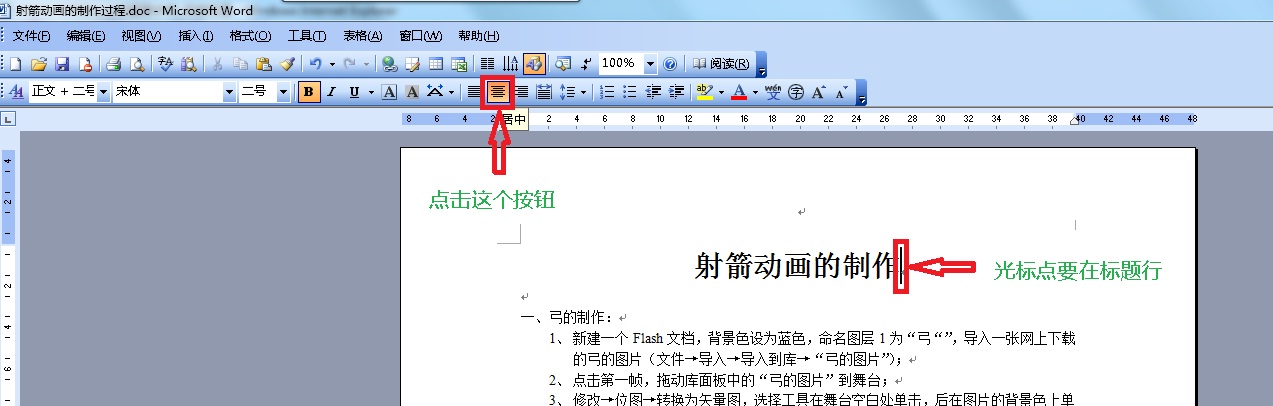Apply red font color

coord(739,92)
